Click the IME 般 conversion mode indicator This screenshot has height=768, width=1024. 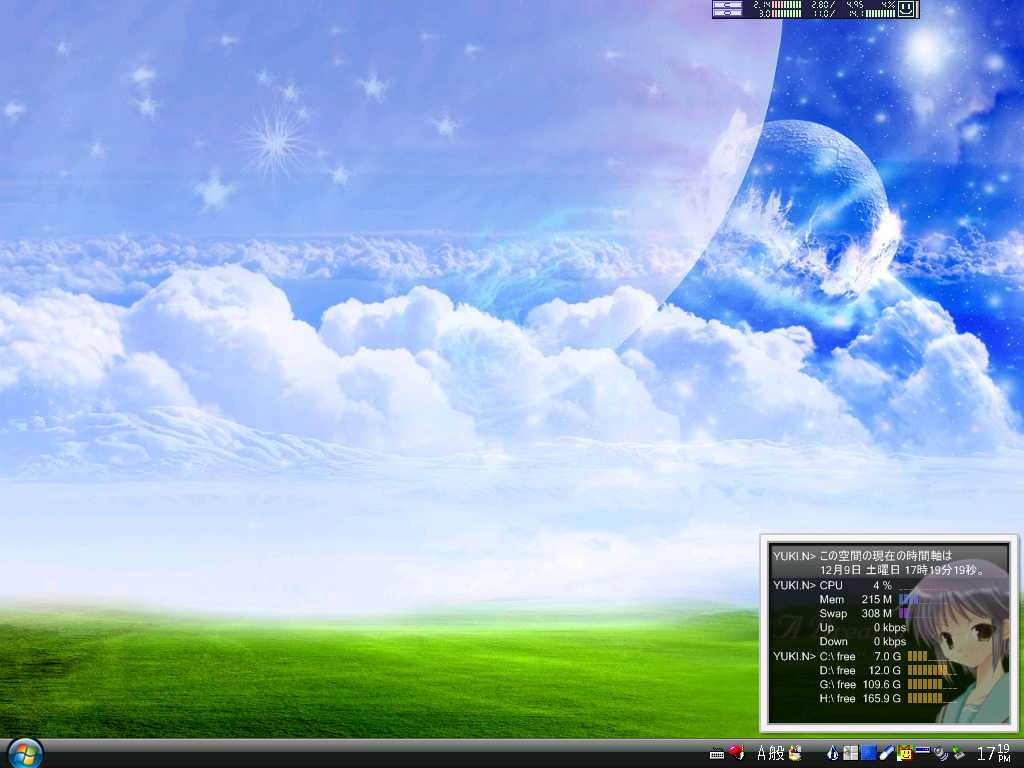tap(776, 753)
